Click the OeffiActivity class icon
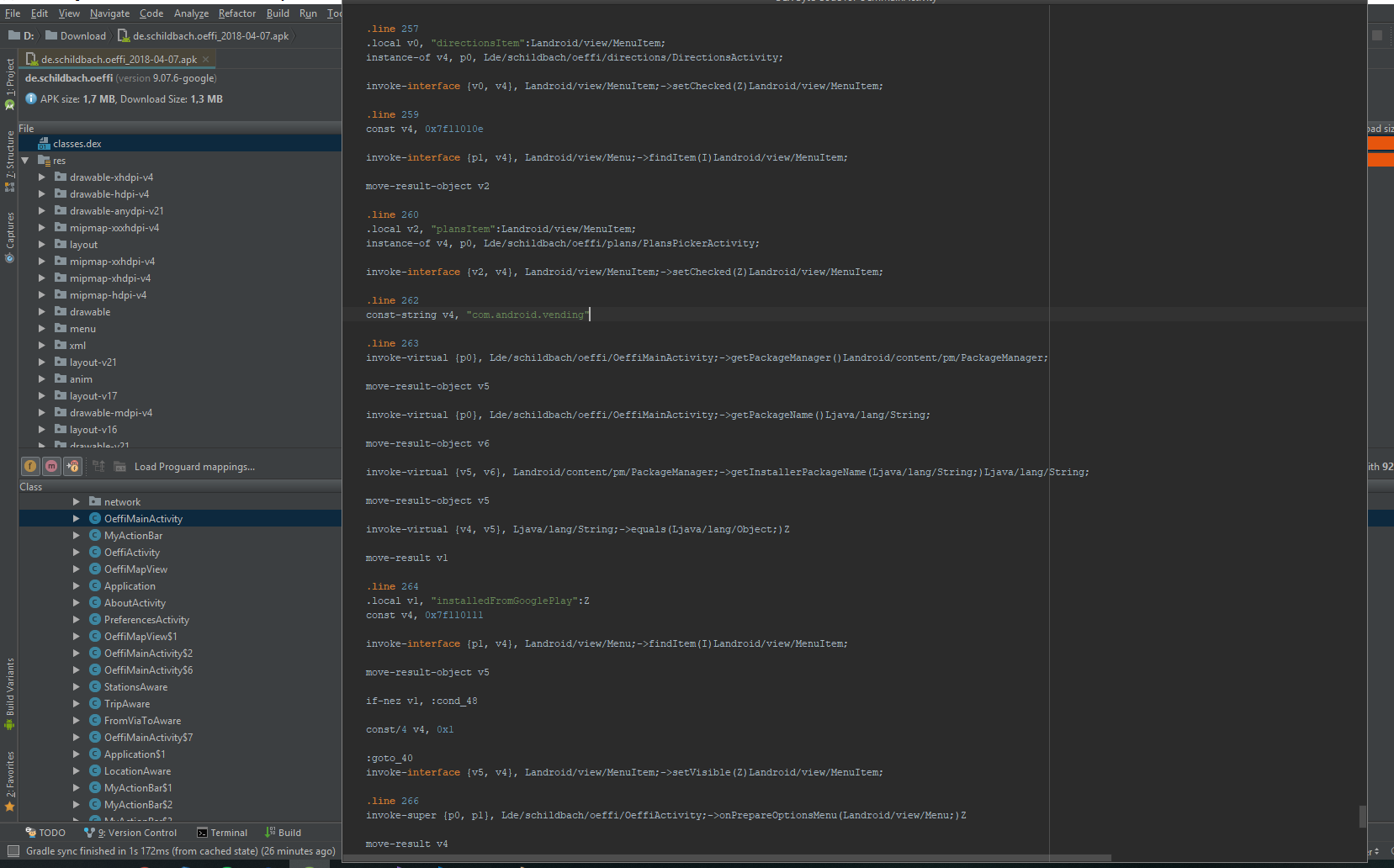The width and height of the screenshot is (1394, 868). pos(95,552)
